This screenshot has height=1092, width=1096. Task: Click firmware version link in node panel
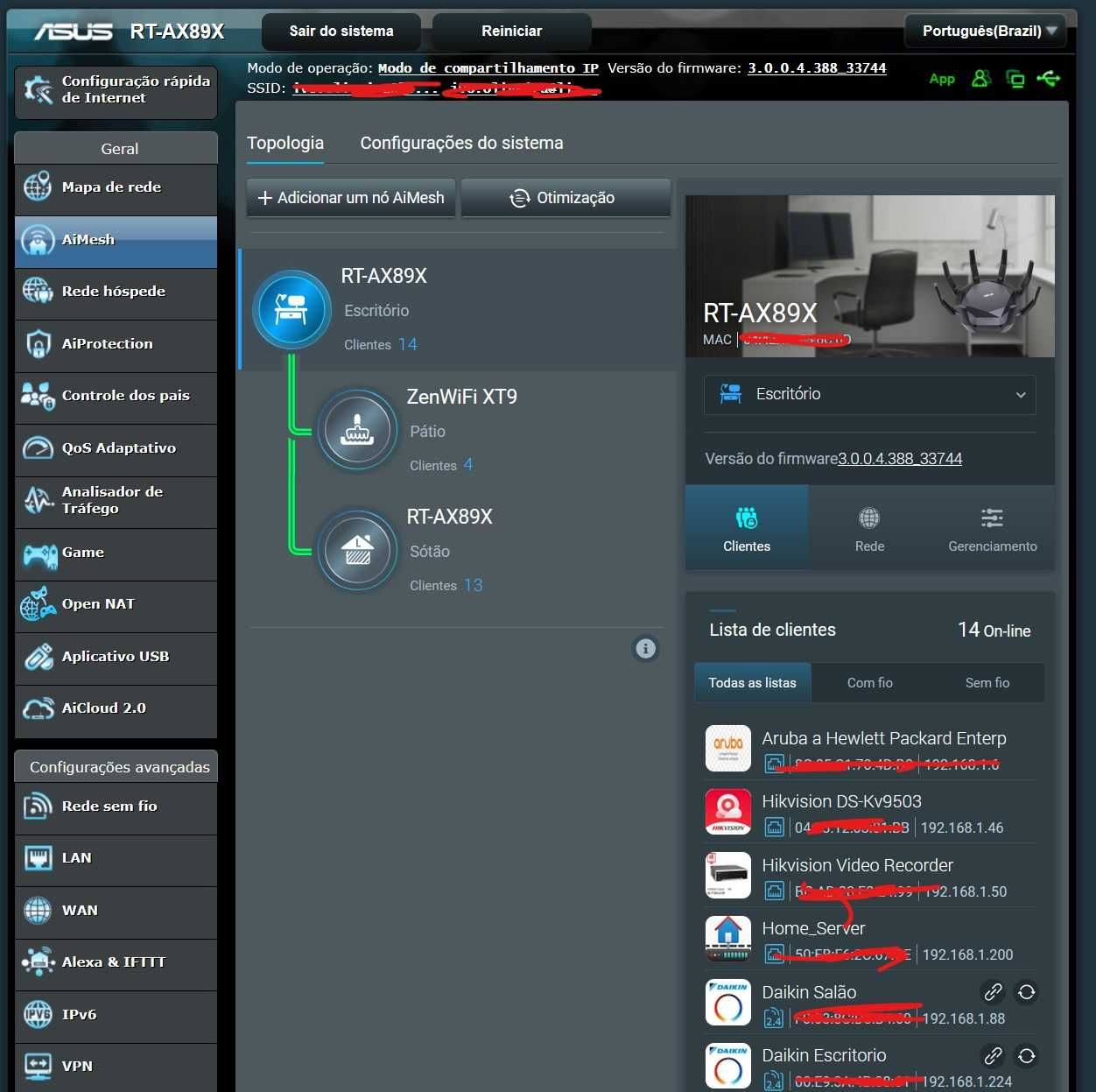900,459
